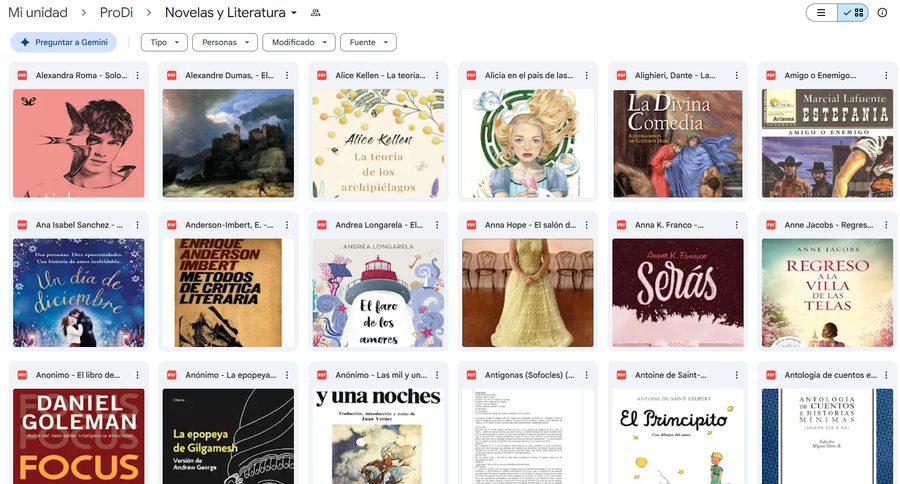Select file name 'Anna Hope - El salón d...'

(x=530, y=225)
